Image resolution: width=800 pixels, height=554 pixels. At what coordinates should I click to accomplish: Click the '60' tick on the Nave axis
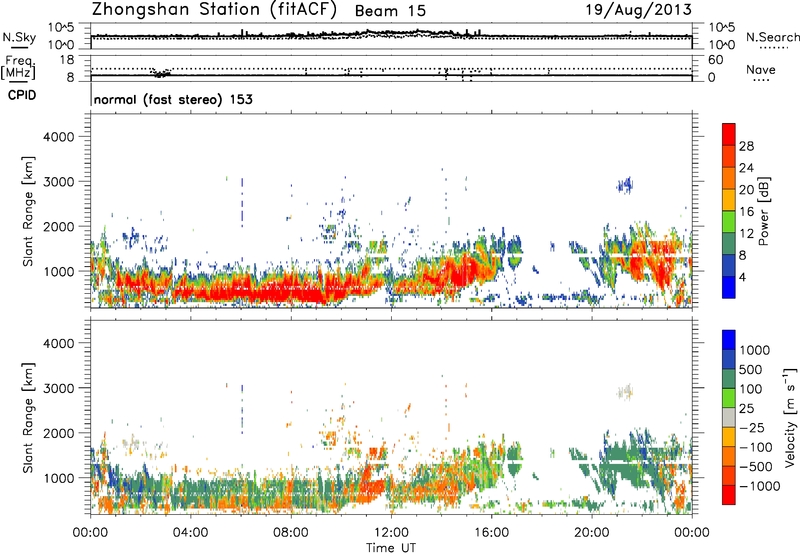pyautogui.click(x=715, y=60)
